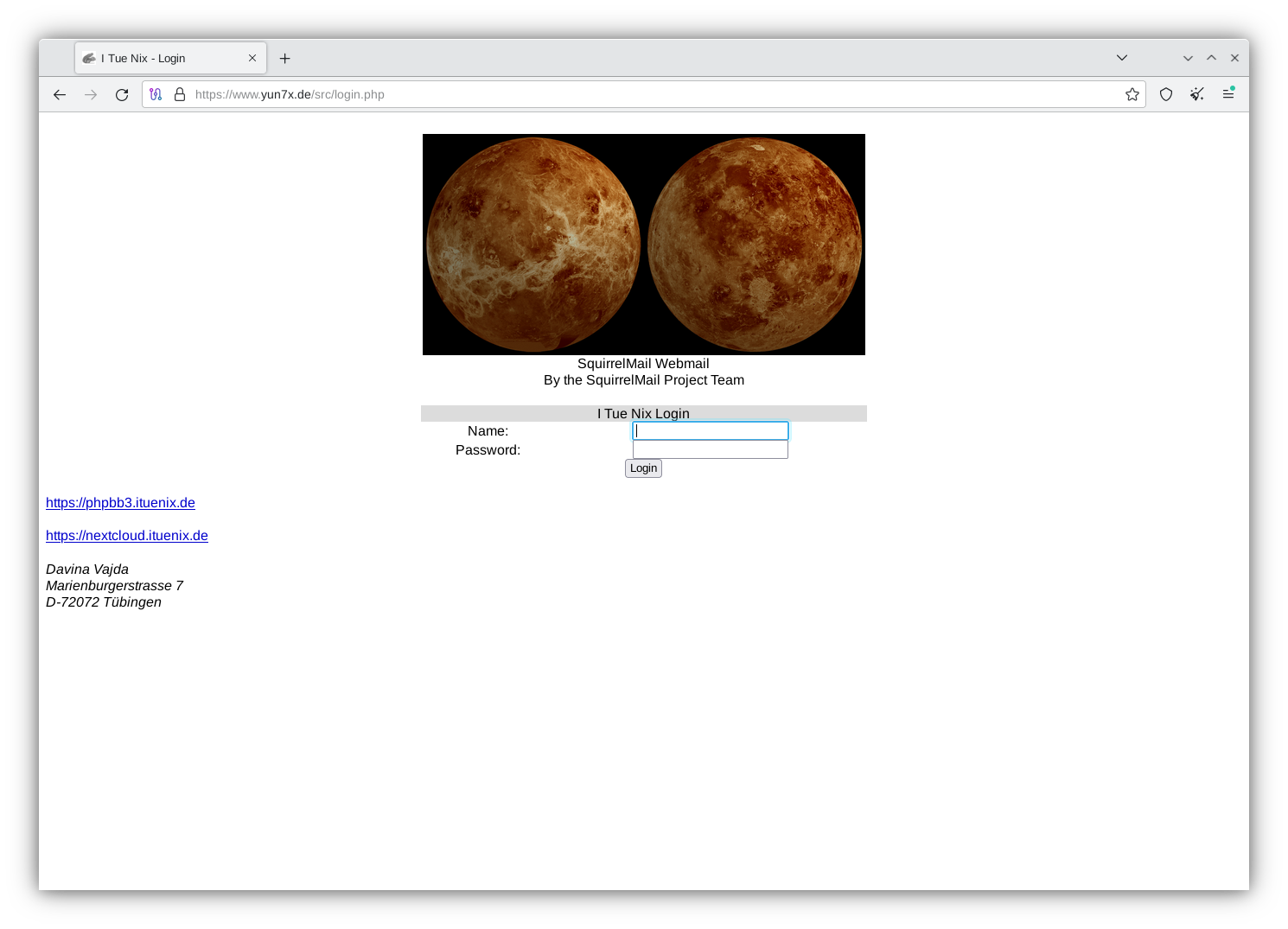Image resolution: width=1288 pixels, height=929 pixels.
Task: Select the Venus planets banner image
Action: pos(643,245)
